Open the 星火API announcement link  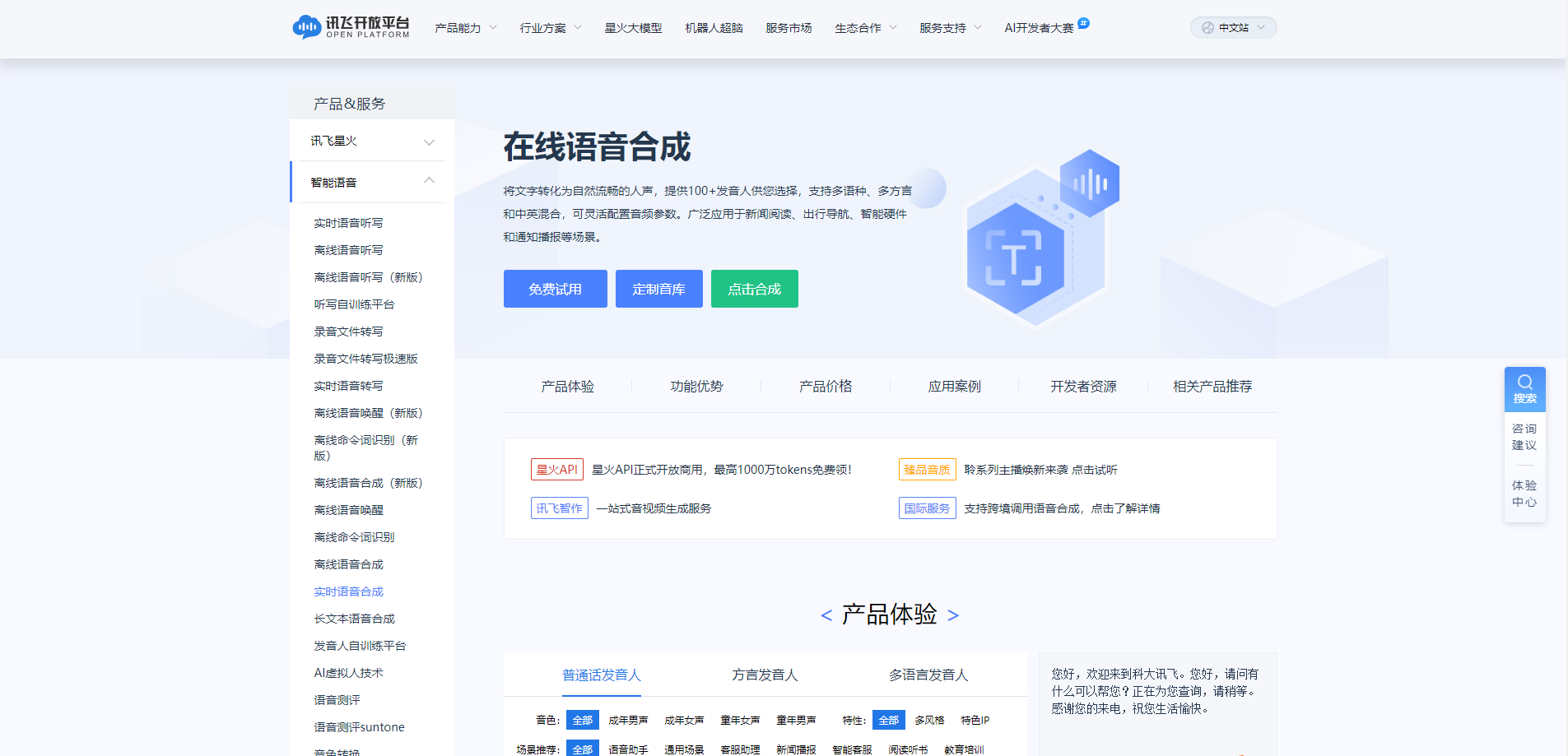point(691,470)
